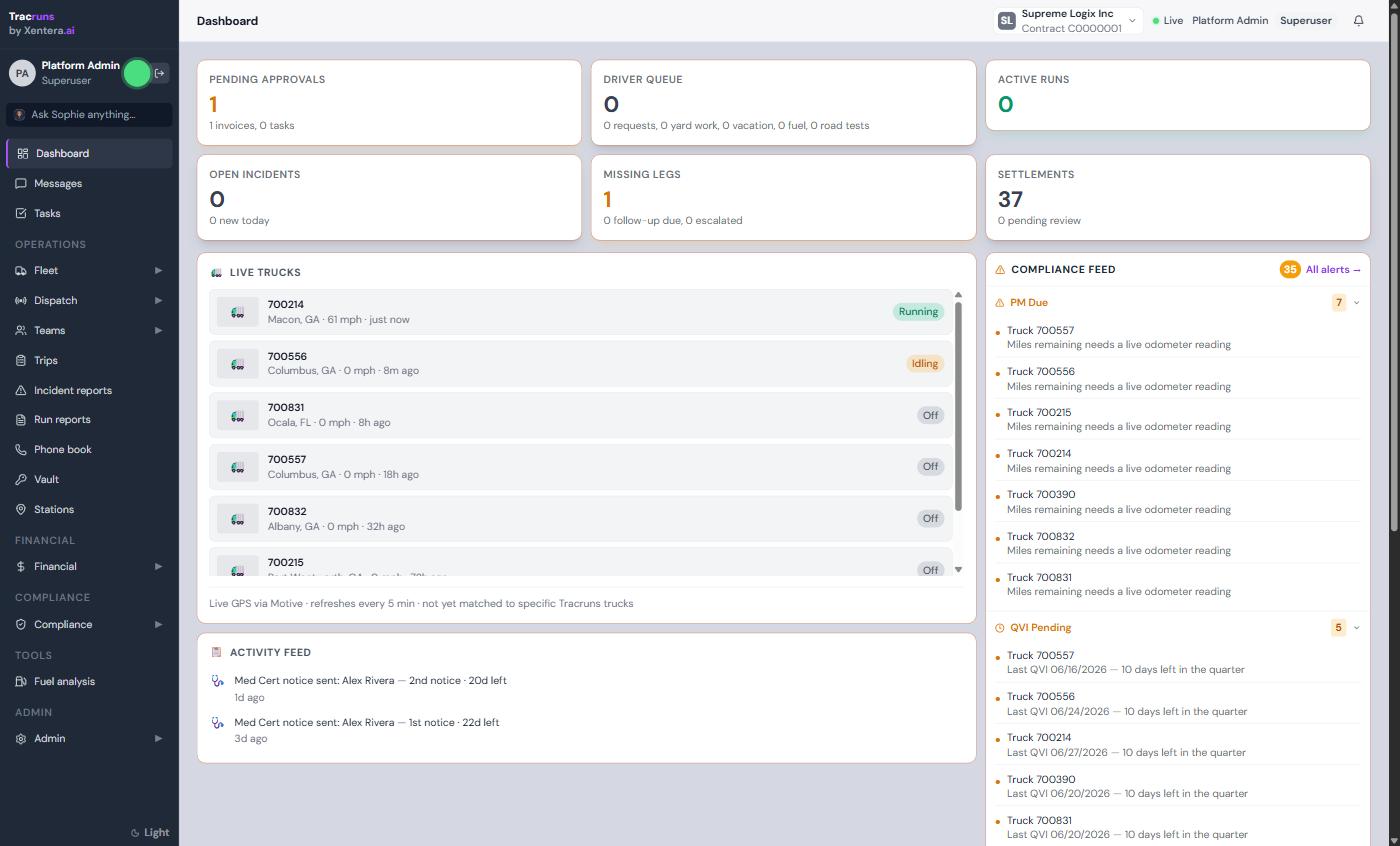Toggle the Light theme switch
The width and height of the screenshot is (1400, 846).
(150, 833)
